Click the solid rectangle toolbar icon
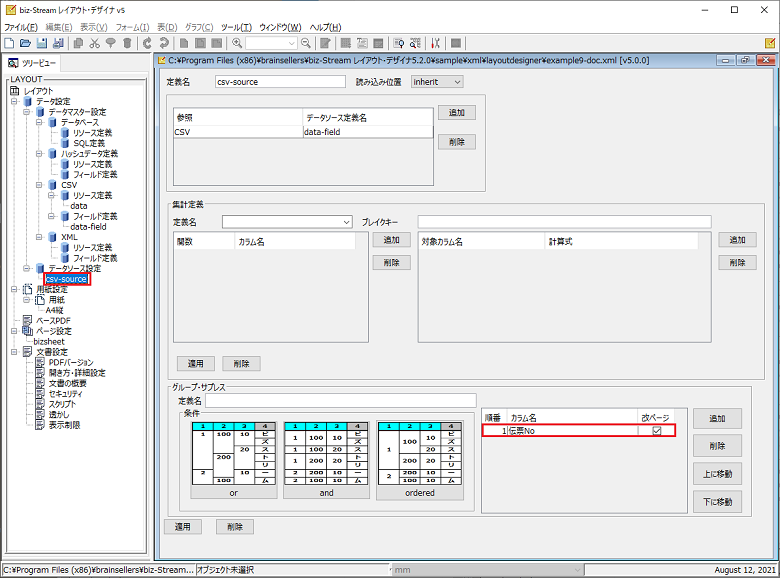780x578 pixels. point(456,43)
